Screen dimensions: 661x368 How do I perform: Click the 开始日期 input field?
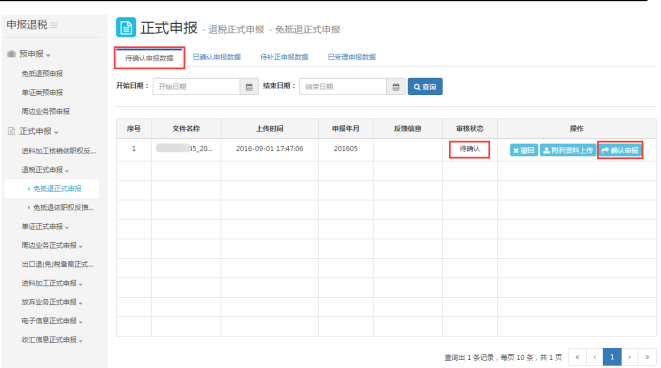[196, 86]
